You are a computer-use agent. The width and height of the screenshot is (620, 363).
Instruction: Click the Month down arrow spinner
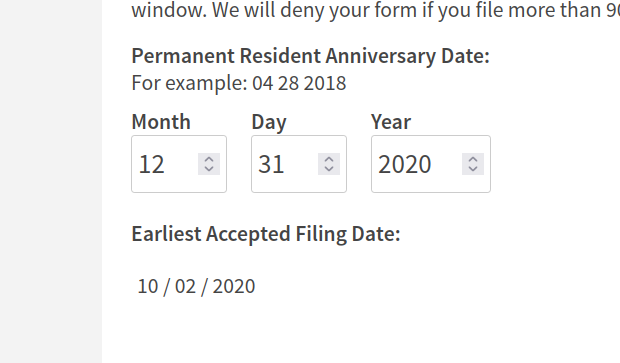(x=209, y=169)
